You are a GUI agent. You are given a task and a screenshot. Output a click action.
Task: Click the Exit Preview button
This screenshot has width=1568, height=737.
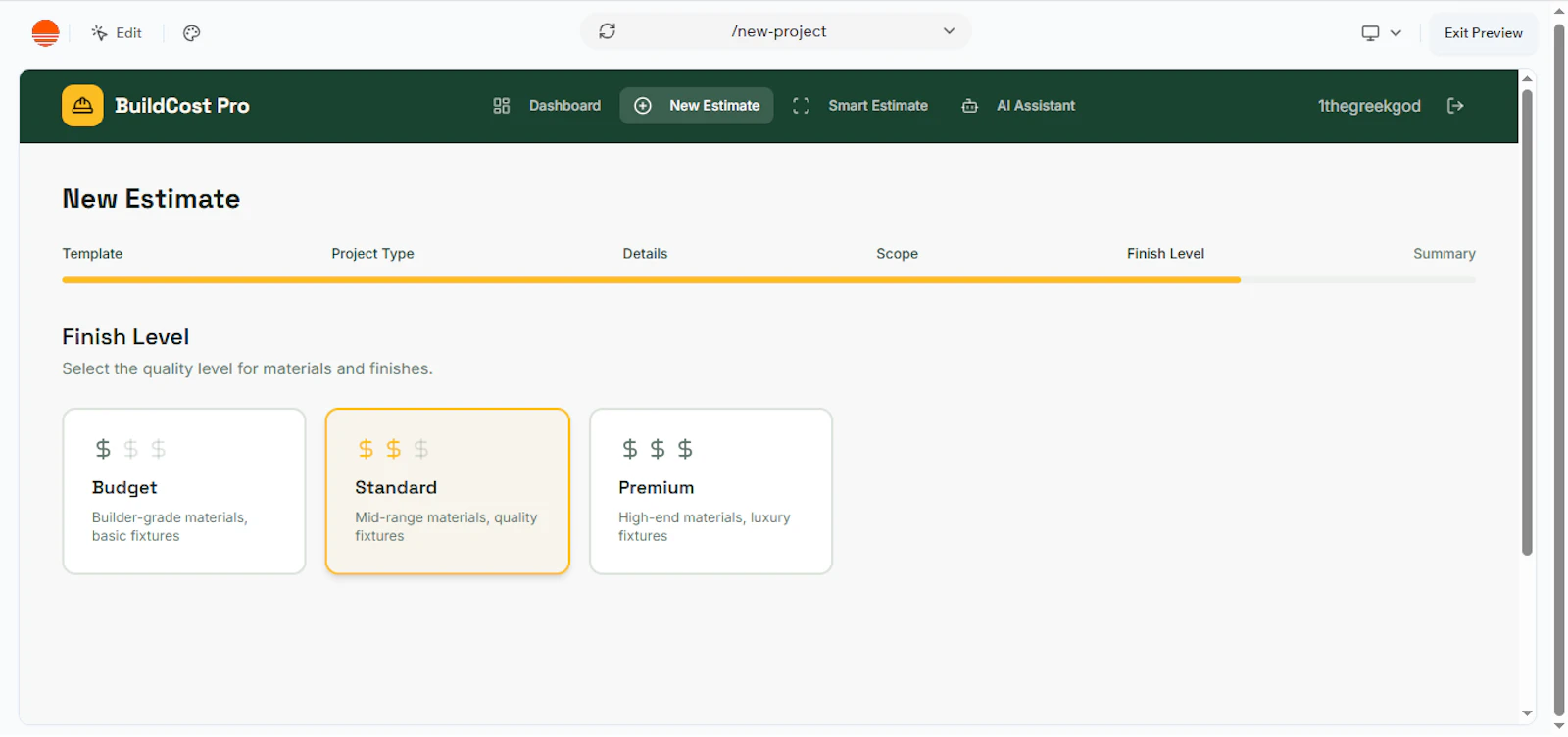tap(1483, 32)
